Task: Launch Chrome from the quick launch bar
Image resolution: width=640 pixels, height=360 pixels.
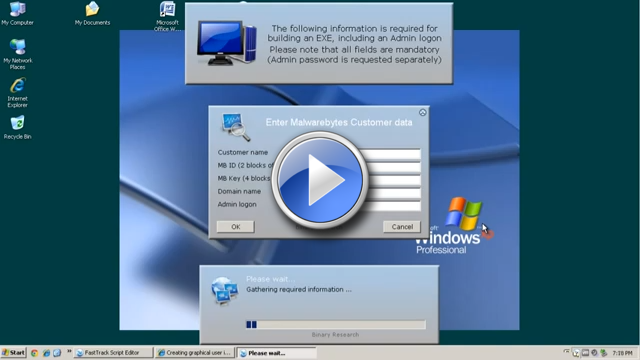Action: 34,353
